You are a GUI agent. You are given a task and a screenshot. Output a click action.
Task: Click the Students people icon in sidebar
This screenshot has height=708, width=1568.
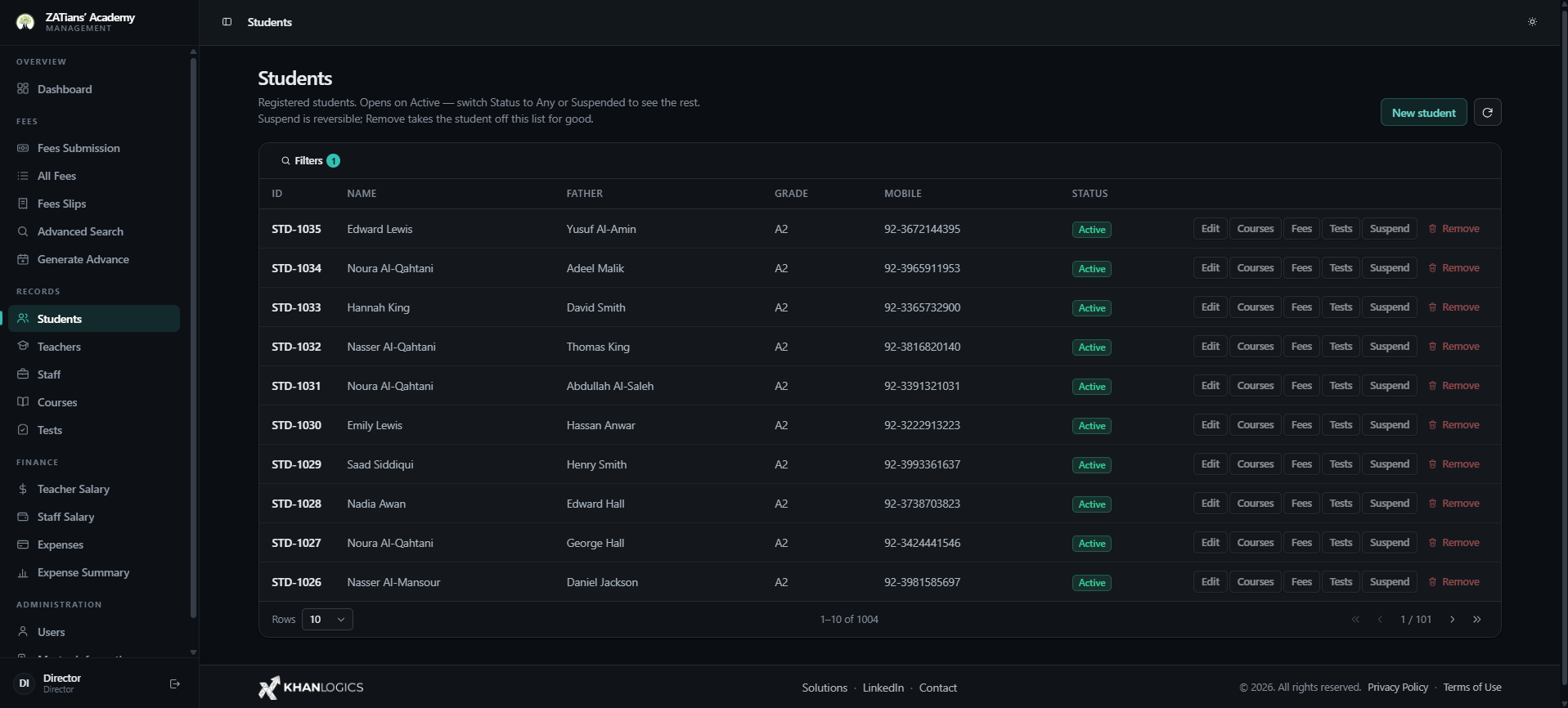click(x=23, y=319)
